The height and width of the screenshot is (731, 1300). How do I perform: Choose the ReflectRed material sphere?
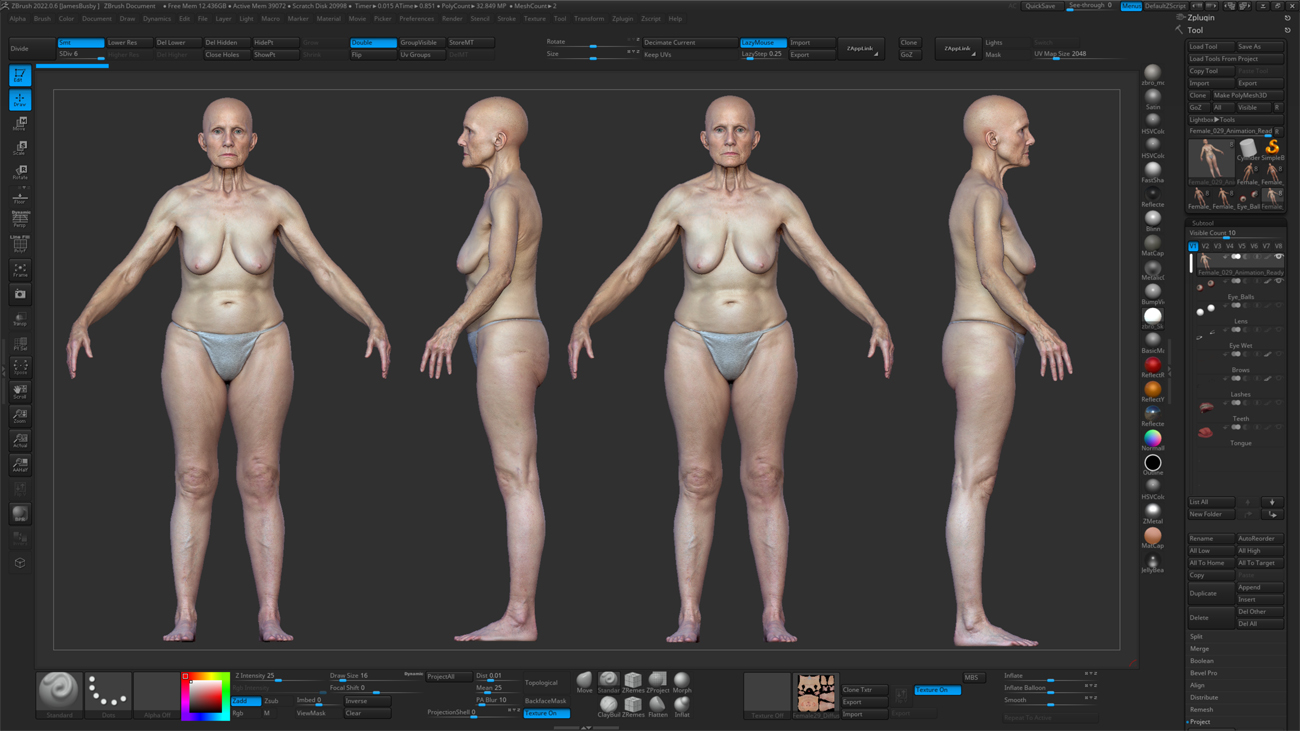(1153, 366)
